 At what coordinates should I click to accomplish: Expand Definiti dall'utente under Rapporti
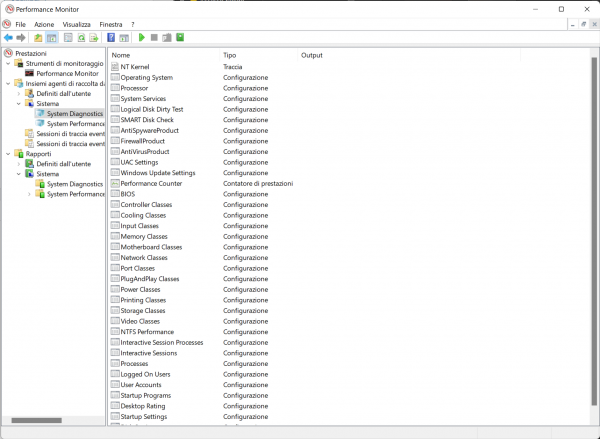(x=19, y=164)
